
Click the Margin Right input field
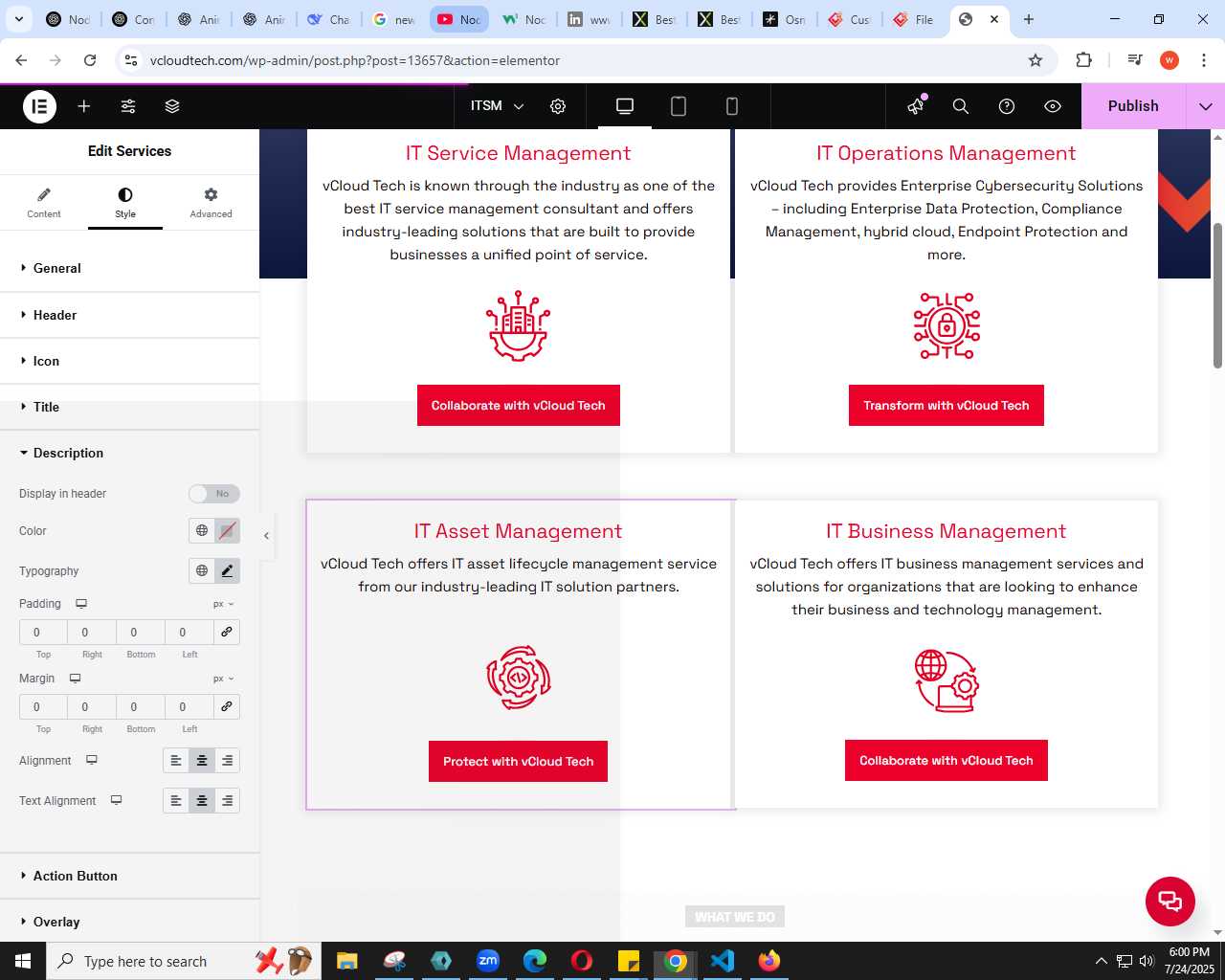(x=92, y=706)
